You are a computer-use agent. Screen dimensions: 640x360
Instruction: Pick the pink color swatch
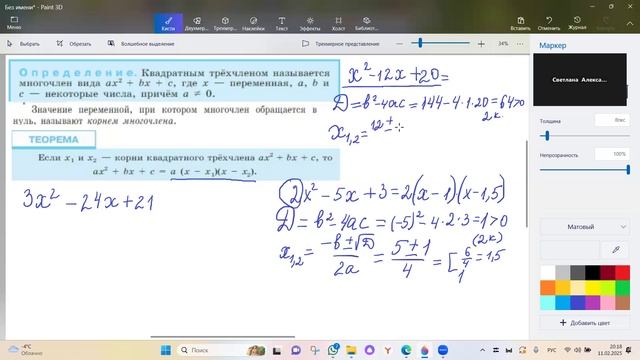click(x=607, y=302)
